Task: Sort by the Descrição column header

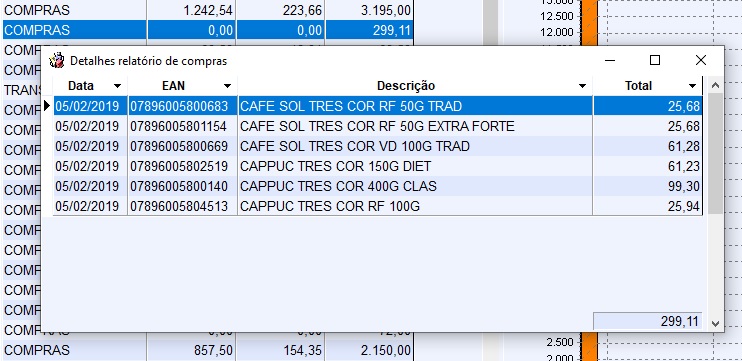Action: point(406,86)
